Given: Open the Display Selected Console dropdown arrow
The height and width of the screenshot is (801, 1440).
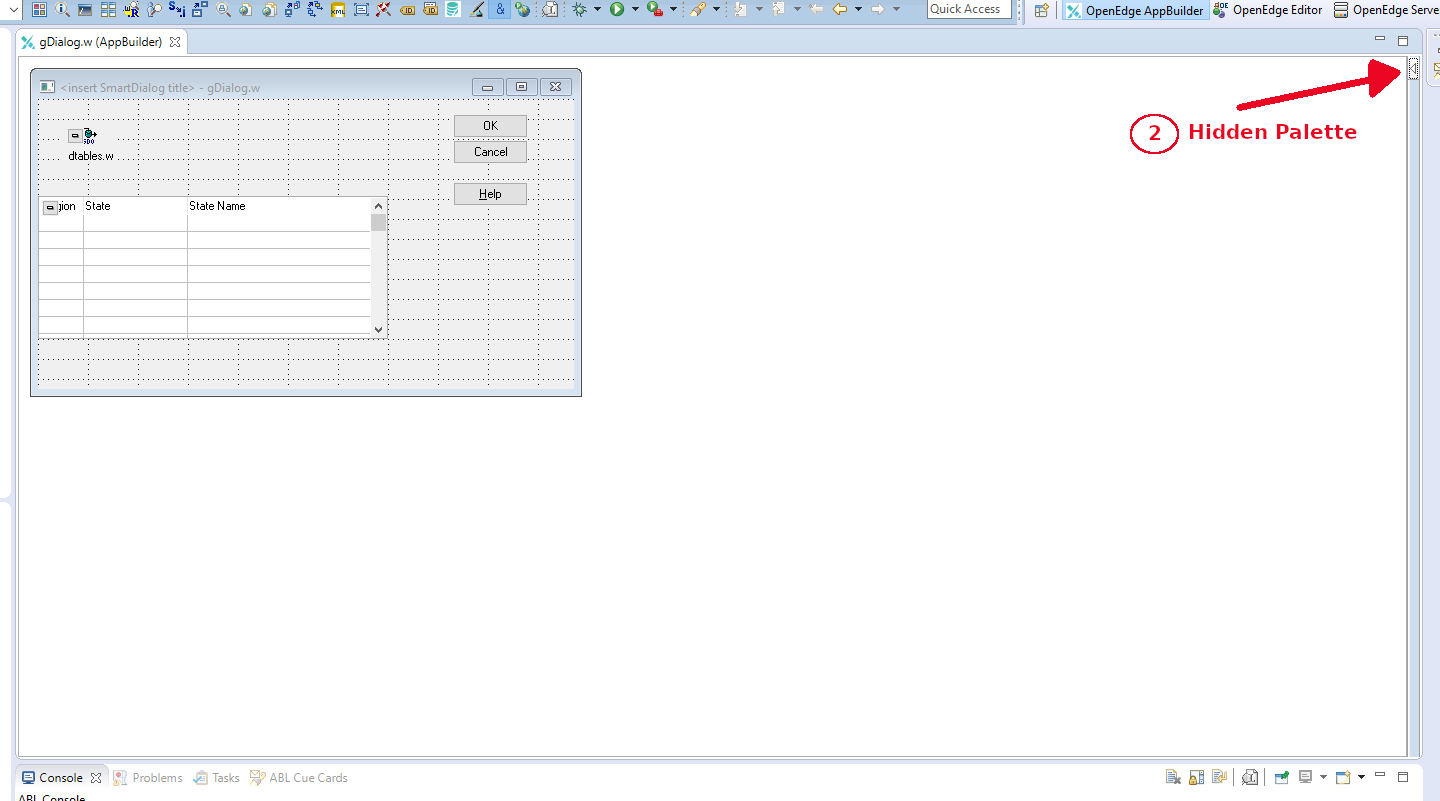Looking at the screenshot, I should coord(1323,777).
